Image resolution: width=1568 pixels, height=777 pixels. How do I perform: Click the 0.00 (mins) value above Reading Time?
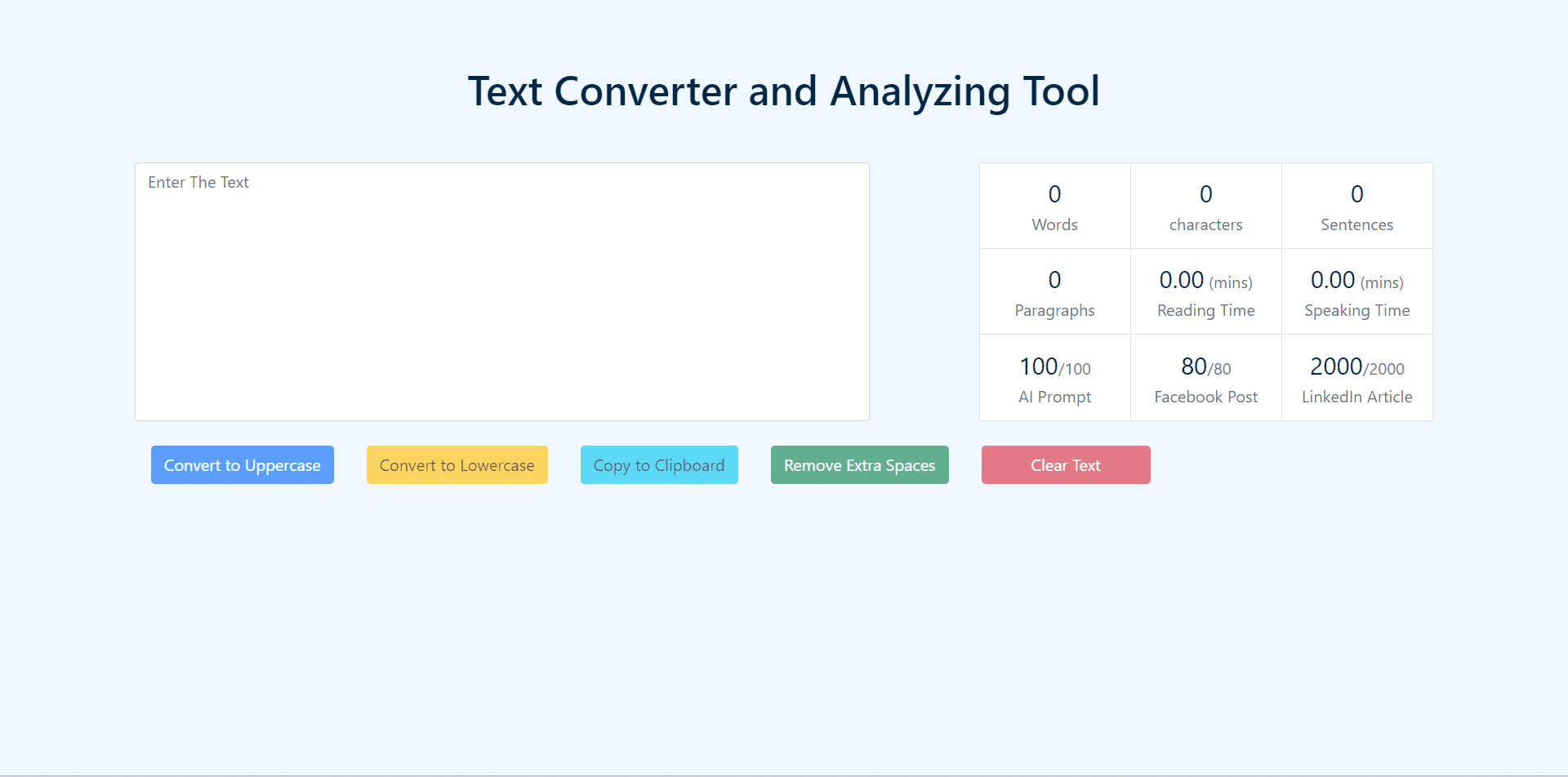(x=1205, y=281)
